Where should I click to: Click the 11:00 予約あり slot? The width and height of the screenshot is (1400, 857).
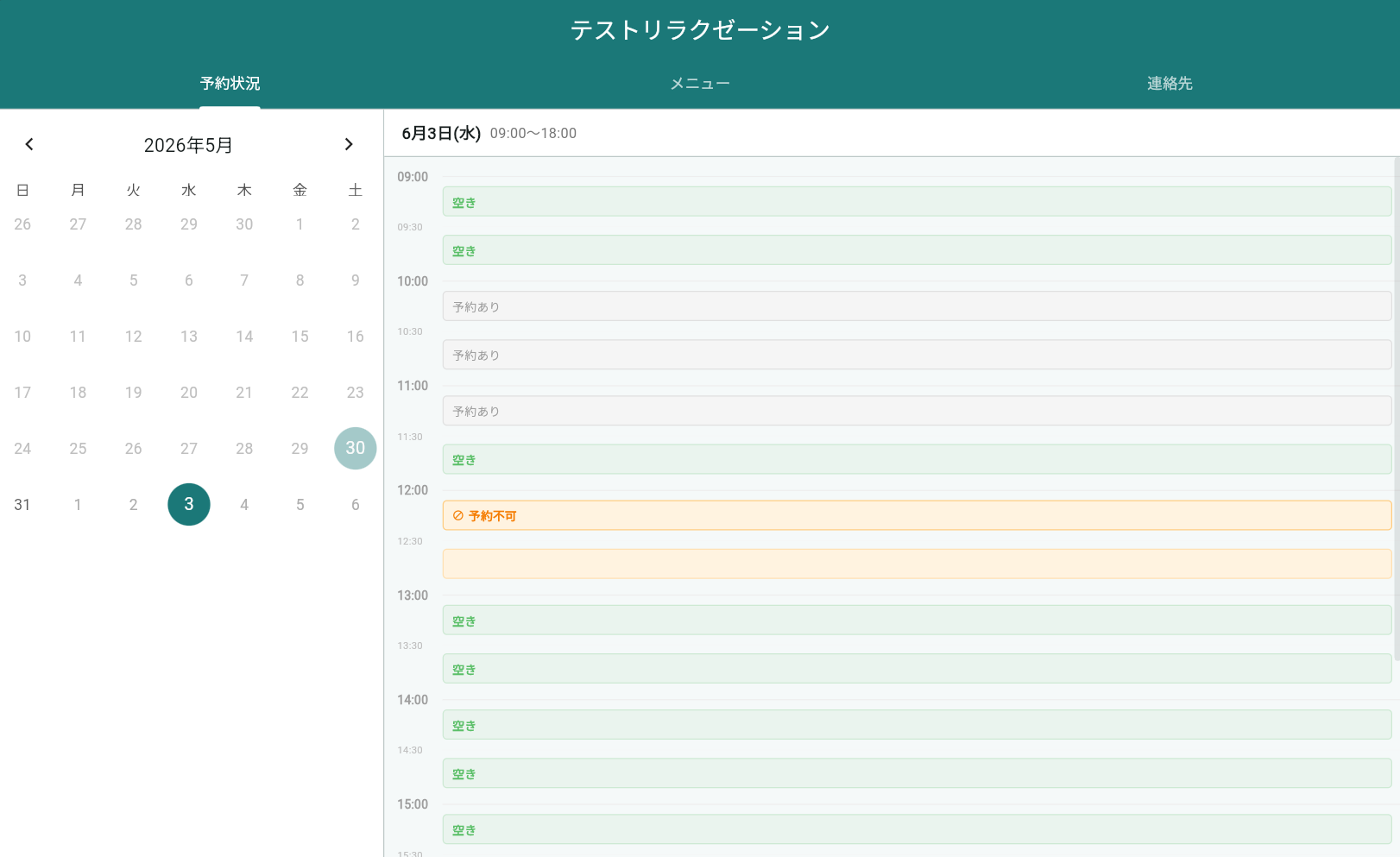pyautogui.click(x=917, y=411)
